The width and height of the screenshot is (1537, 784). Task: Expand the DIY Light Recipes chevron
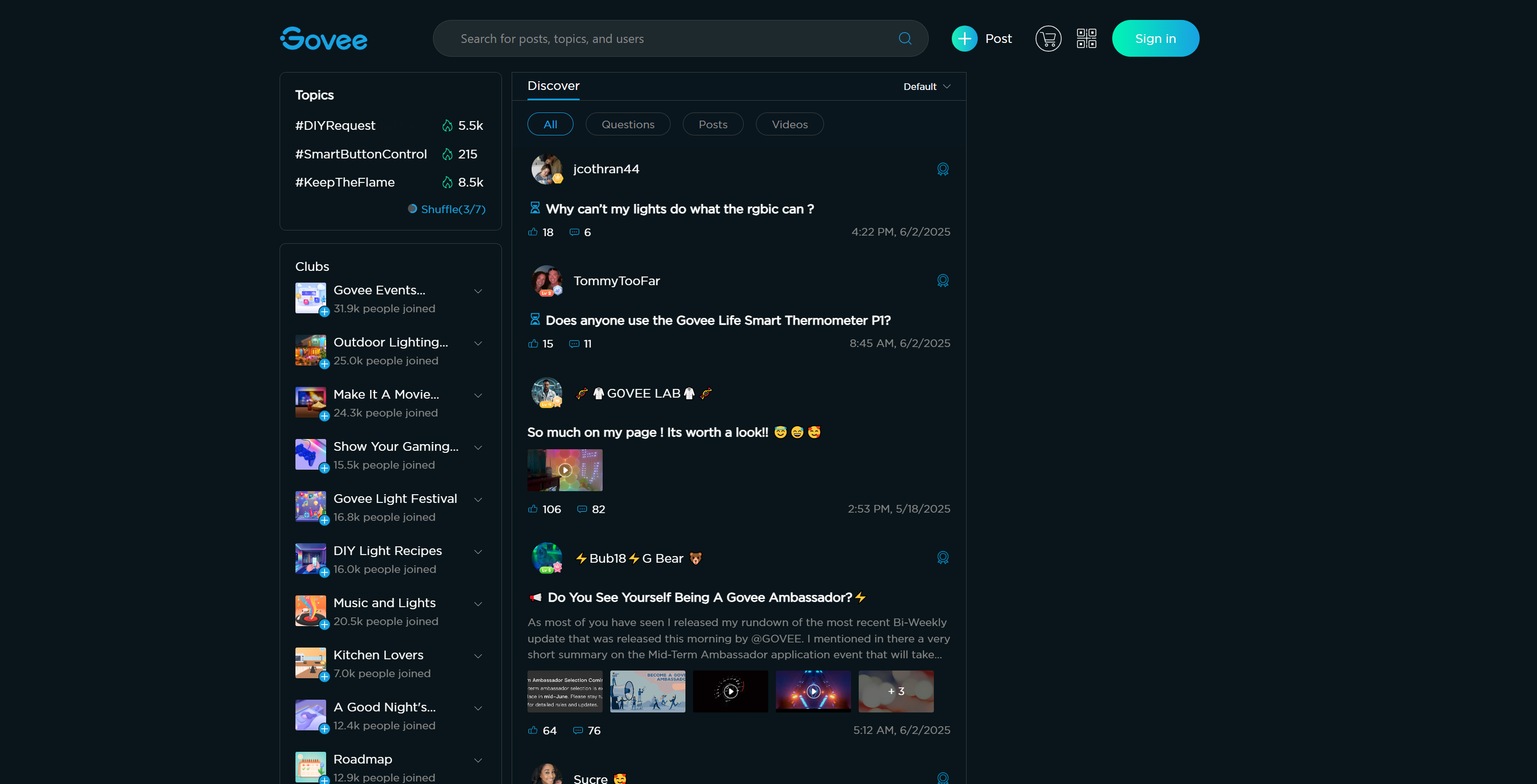point(478,552)
